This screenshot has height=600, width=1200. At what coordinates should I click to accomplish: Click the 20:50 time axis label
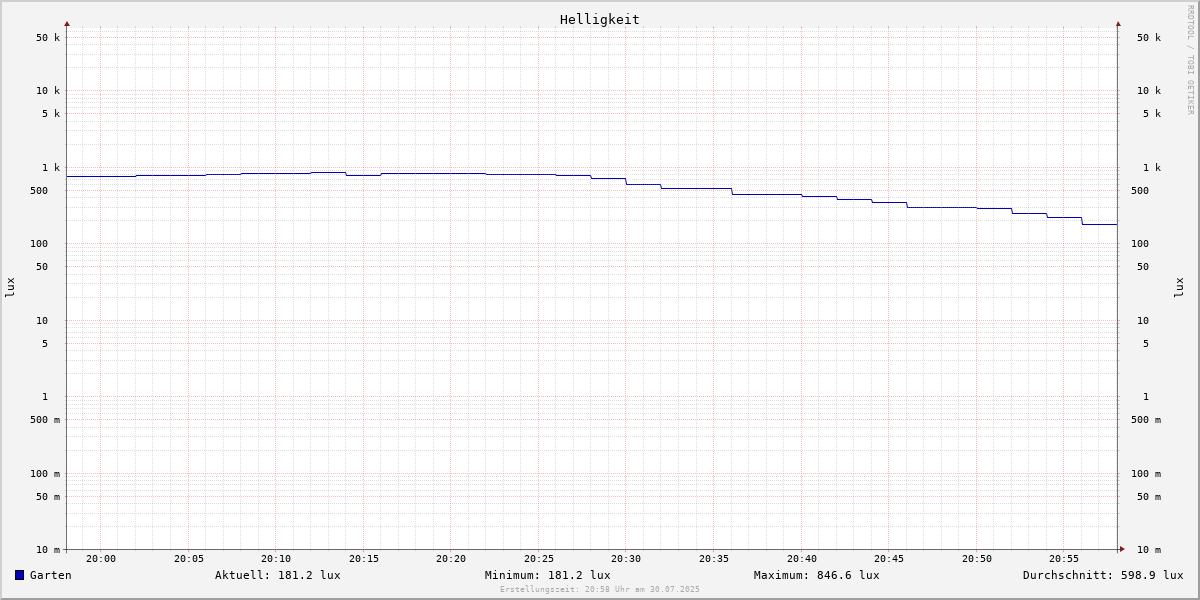click(977, 559)
